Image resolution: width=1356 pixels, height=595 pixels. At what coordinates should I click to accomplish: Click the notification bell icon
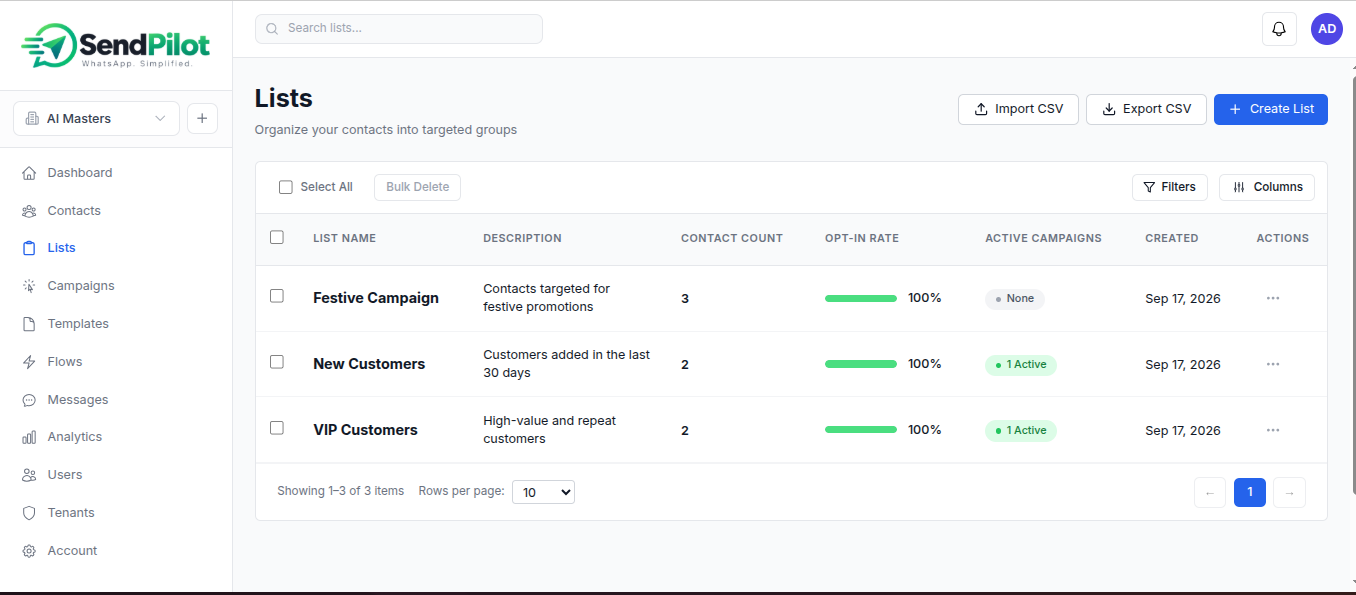click(x=1279, y=29)
